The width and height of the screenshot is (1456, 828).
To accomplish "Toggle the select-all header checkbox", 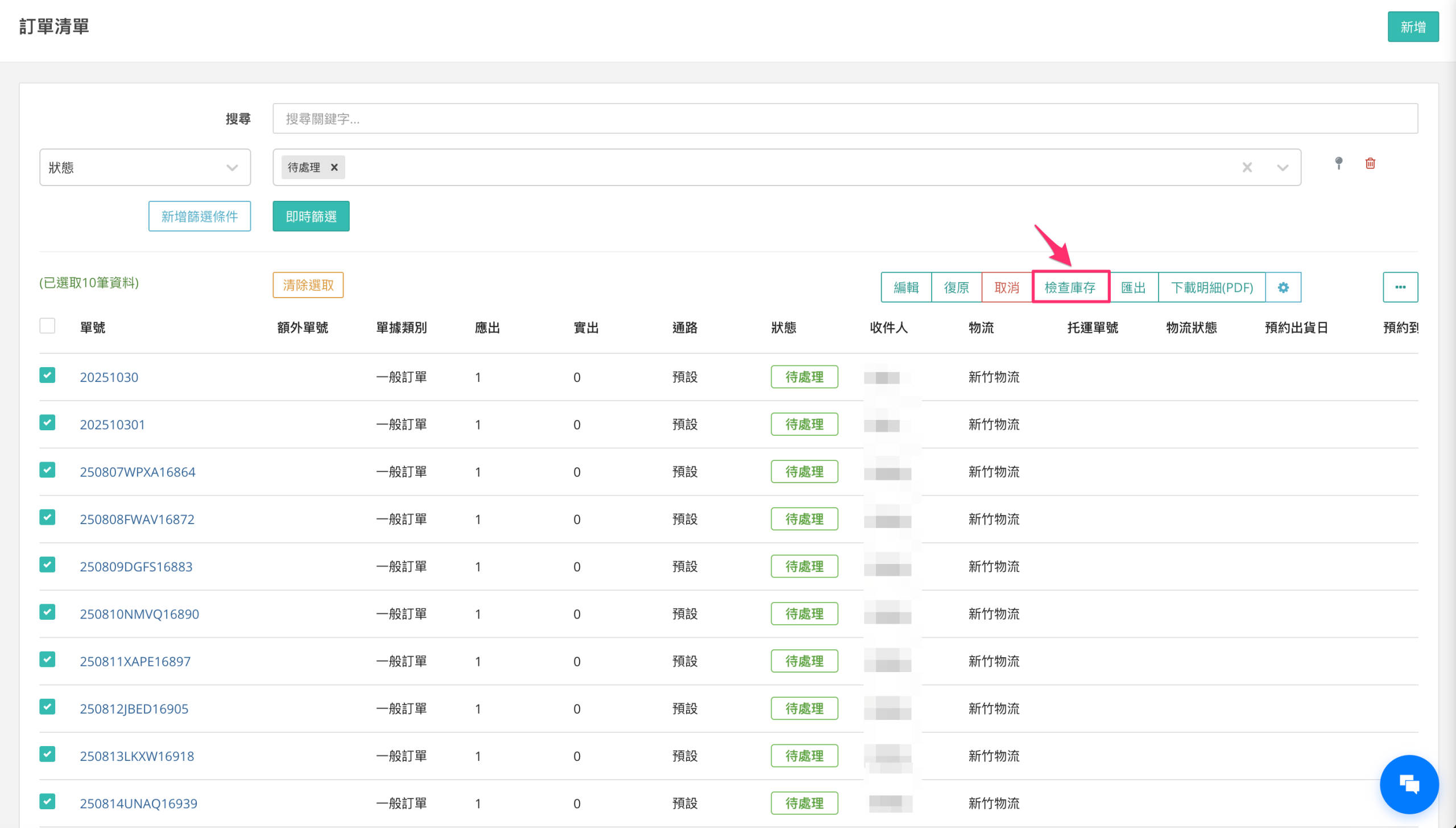I will click(x=47, y=326).
